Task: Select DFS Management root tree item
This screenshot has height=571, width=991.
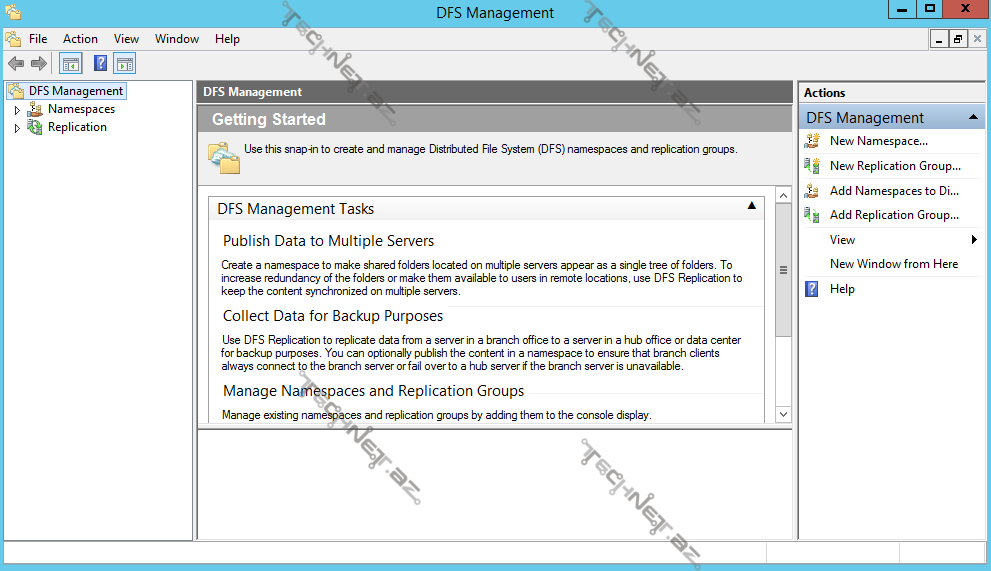Action: click(76, 91)
